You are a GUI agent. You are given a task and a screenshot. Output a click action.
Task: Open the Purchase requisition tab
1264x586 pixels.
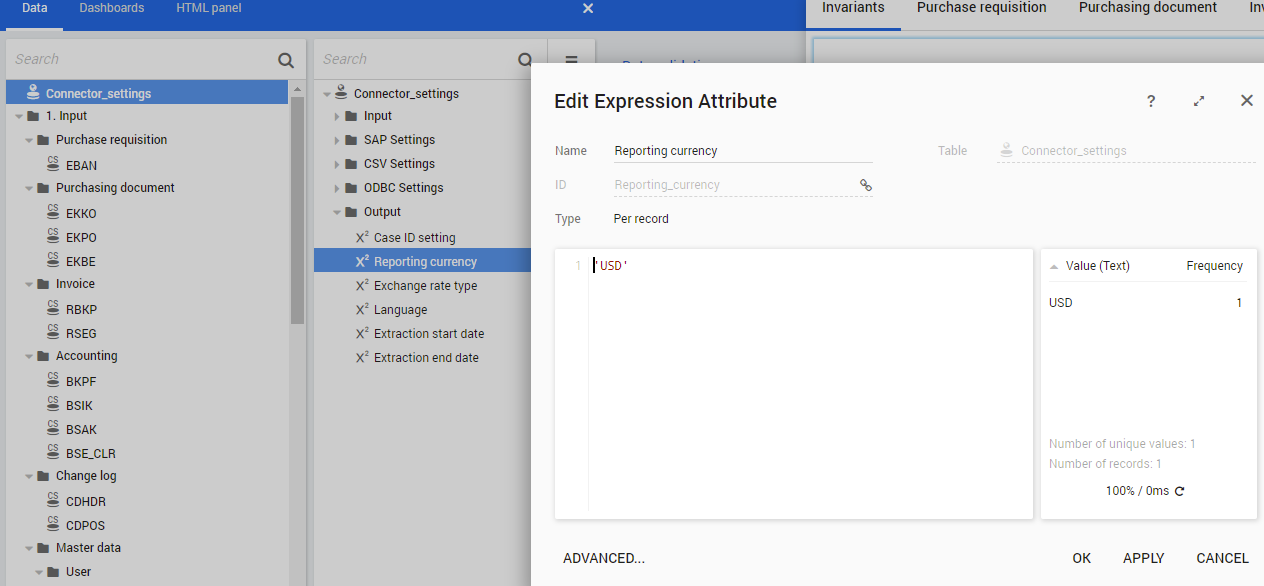981,8
